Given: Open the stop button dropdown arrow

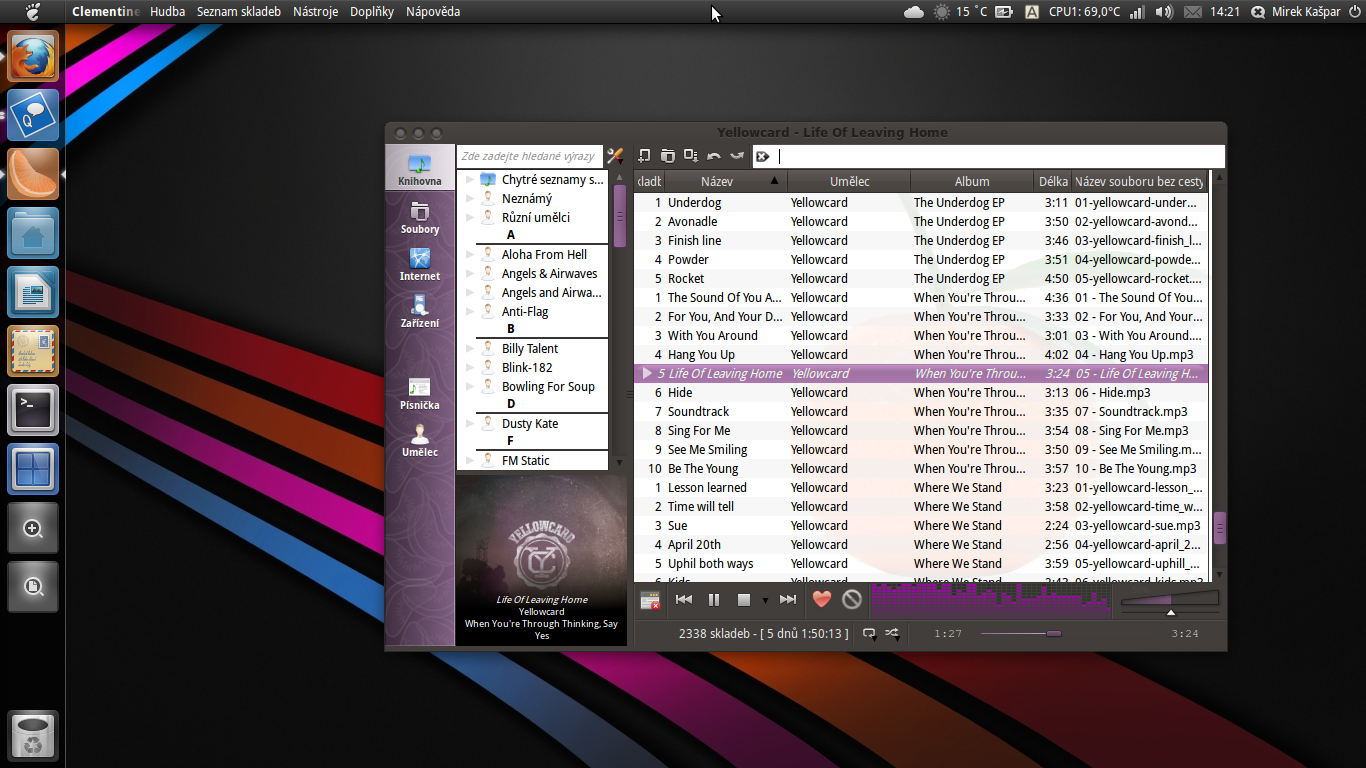Looking at the screenshot, I should 765,600.
